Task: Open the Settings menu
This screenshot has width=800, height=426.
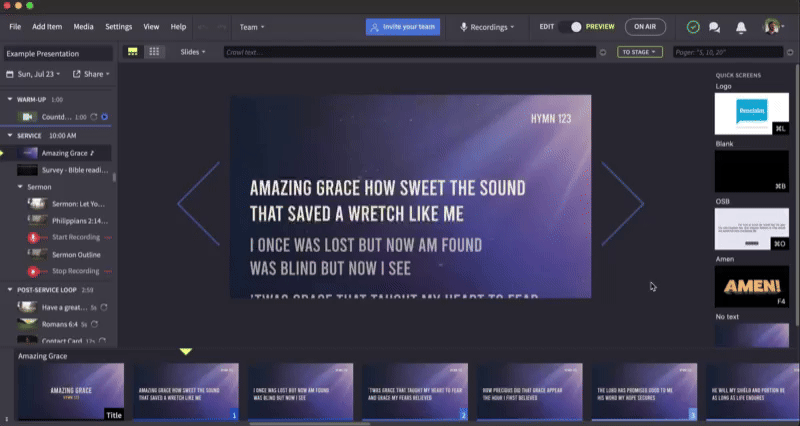Action: point(118,27)
